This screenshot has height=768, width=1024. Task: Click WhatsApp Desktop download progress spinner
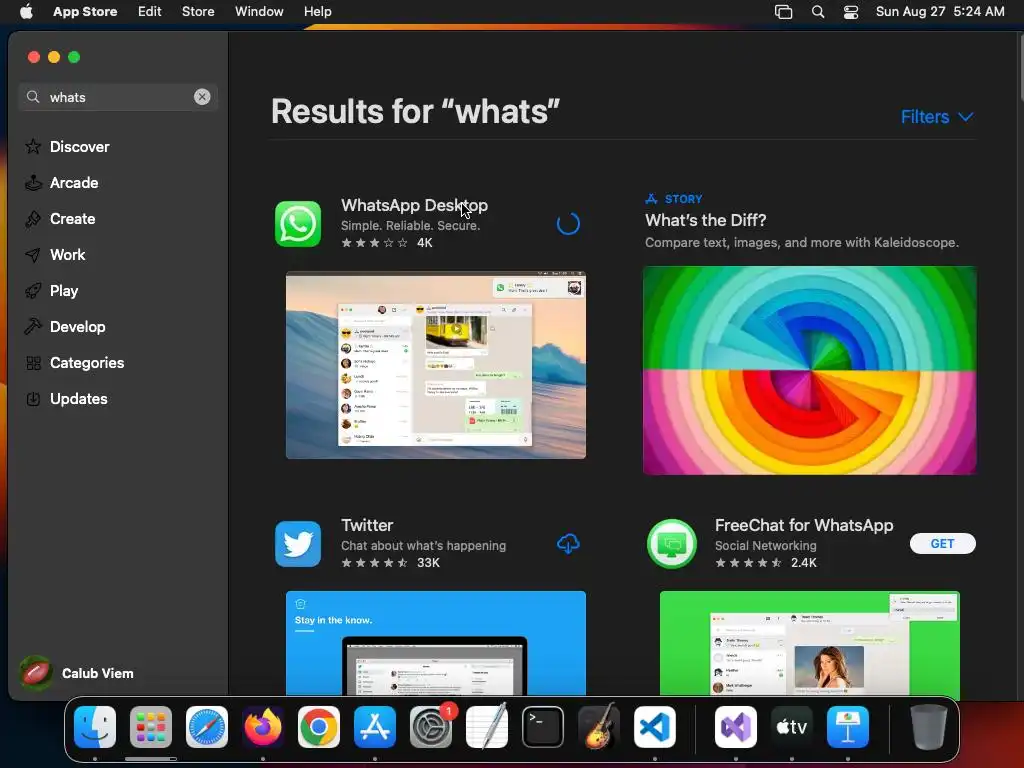click(568, 223)
